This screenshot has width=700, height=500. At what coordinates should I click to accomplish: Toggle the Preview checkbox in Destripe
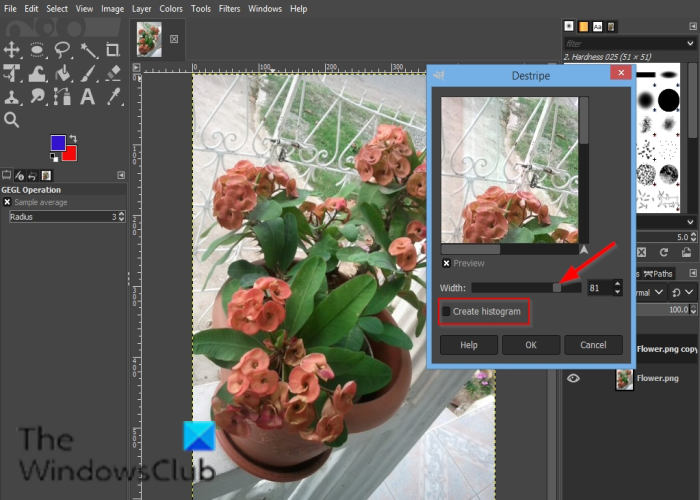[447, 264]
